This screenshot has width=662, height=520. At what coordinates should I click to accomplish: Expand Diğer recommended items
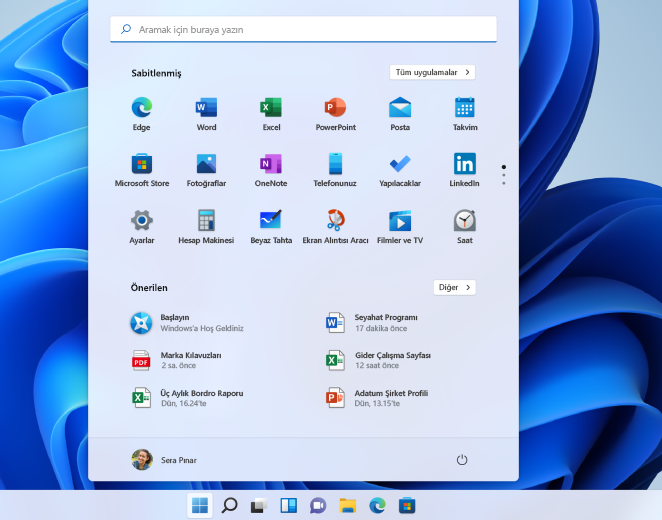pos(454,287)
